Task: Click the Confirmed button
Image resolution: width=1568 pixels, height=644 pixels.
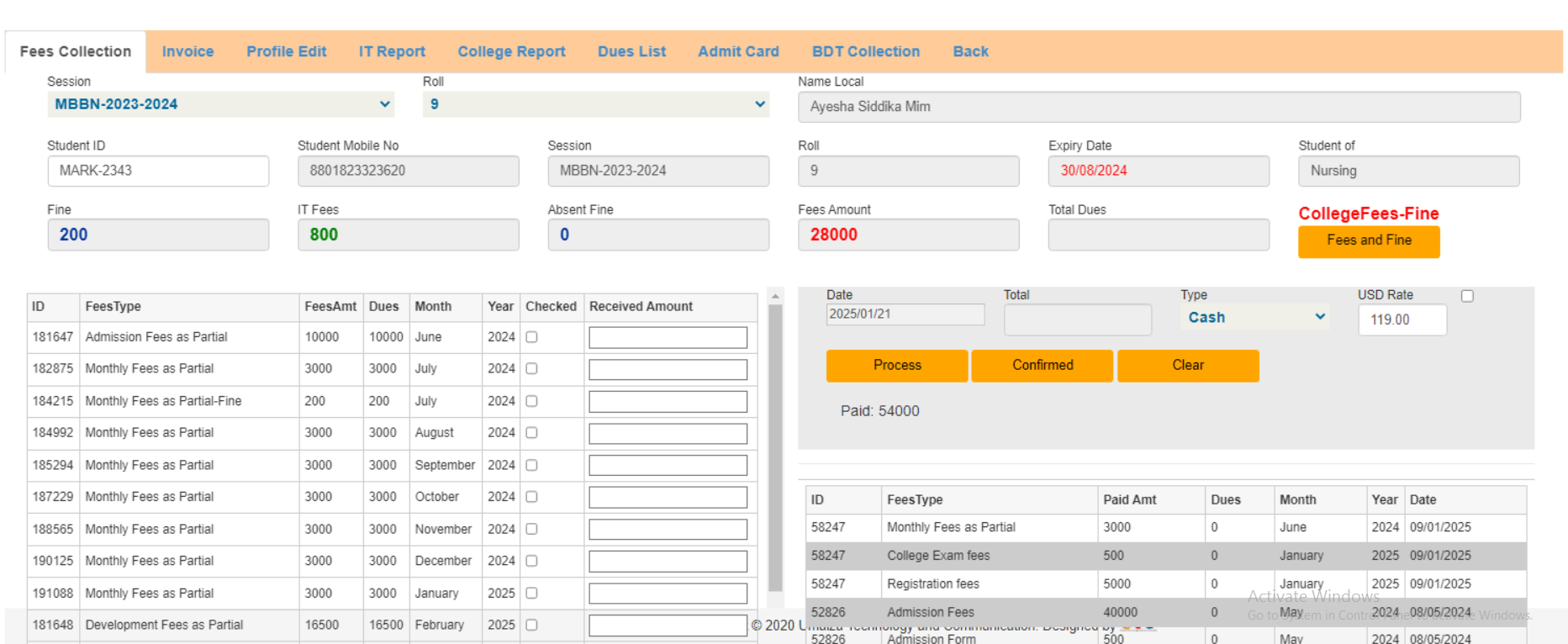Action: point(1042,366)
